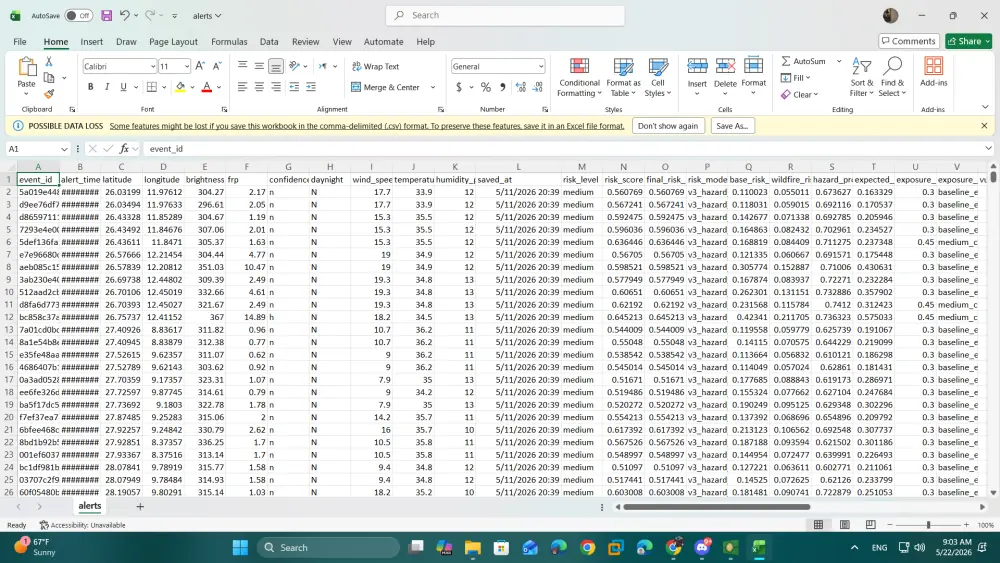Click the Percent Style icon

click(x=486, y=87)
